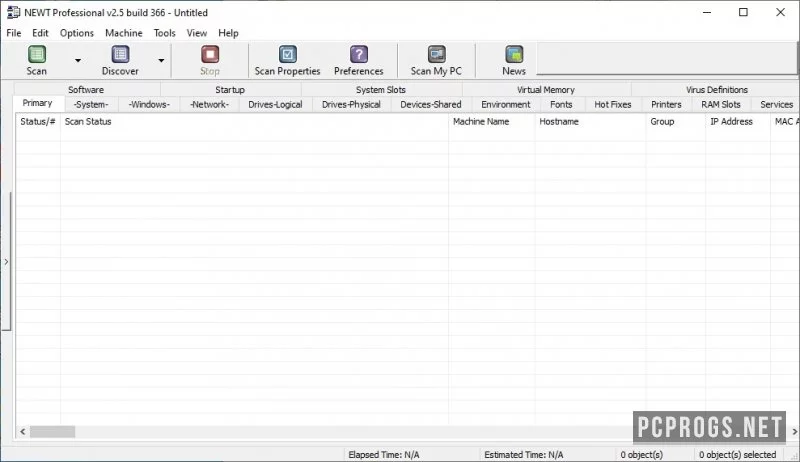Screen dimensions: 800x462
Task: Open the Drives-Physical tab
Action: coord(352,105)
